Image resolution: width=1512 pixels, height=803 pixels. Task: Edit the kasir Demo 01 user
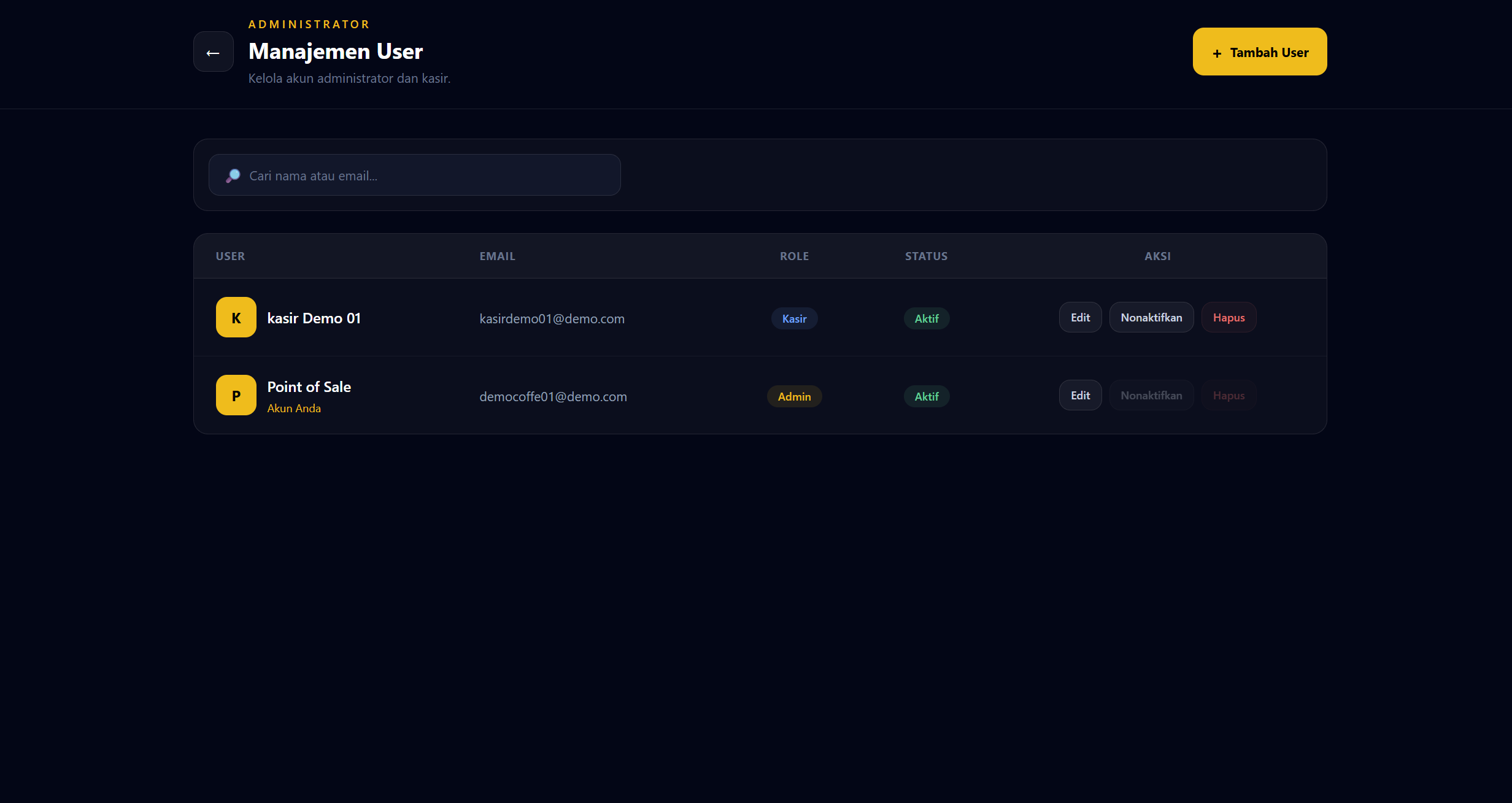1081,317
